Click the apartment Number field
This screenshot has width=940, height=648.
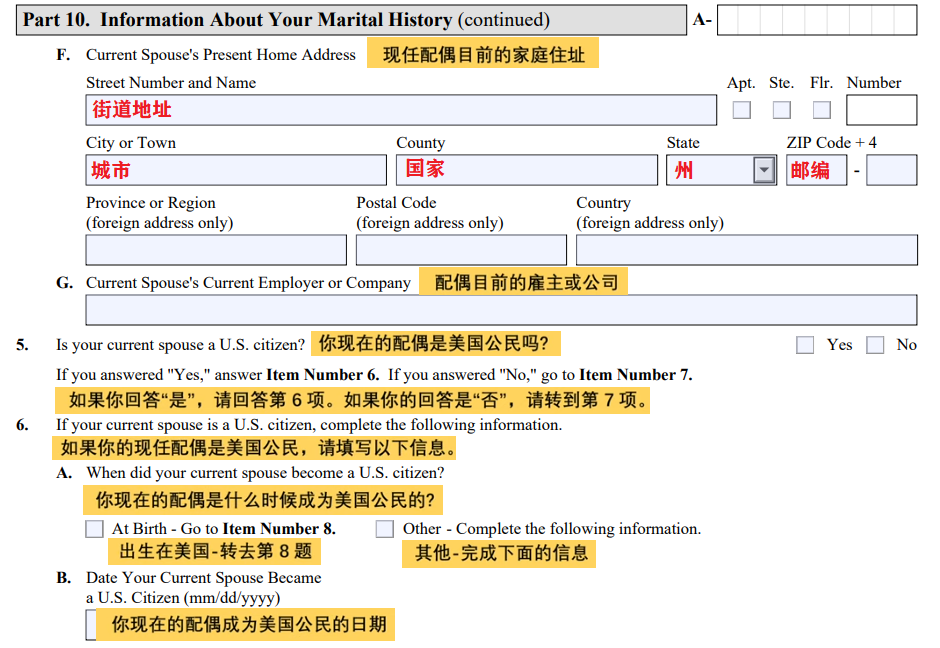(x=881, y=110)
